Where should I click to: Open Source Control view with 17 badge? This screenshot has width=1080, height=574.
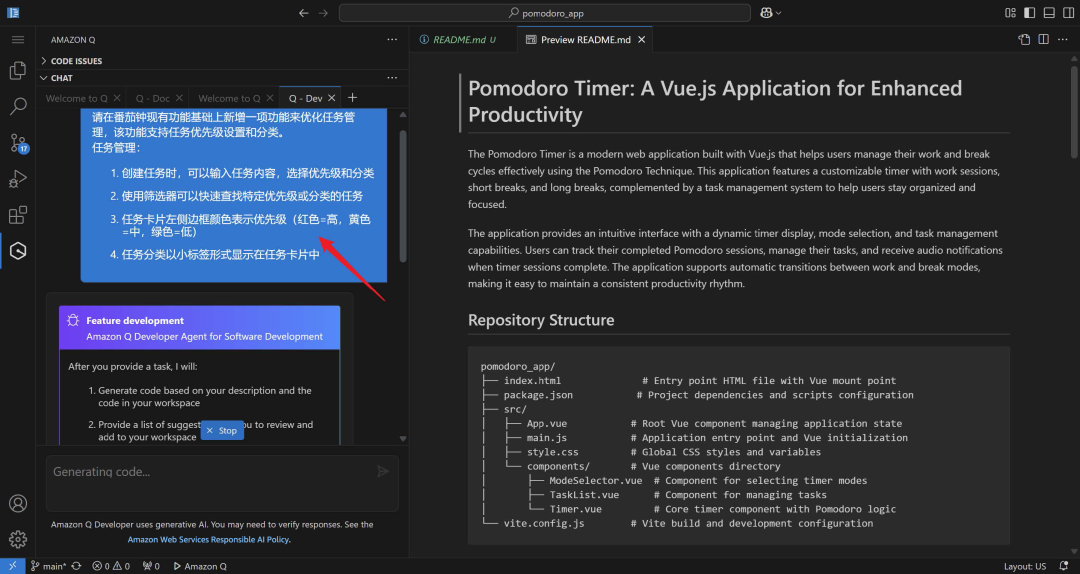click(18, 143)
